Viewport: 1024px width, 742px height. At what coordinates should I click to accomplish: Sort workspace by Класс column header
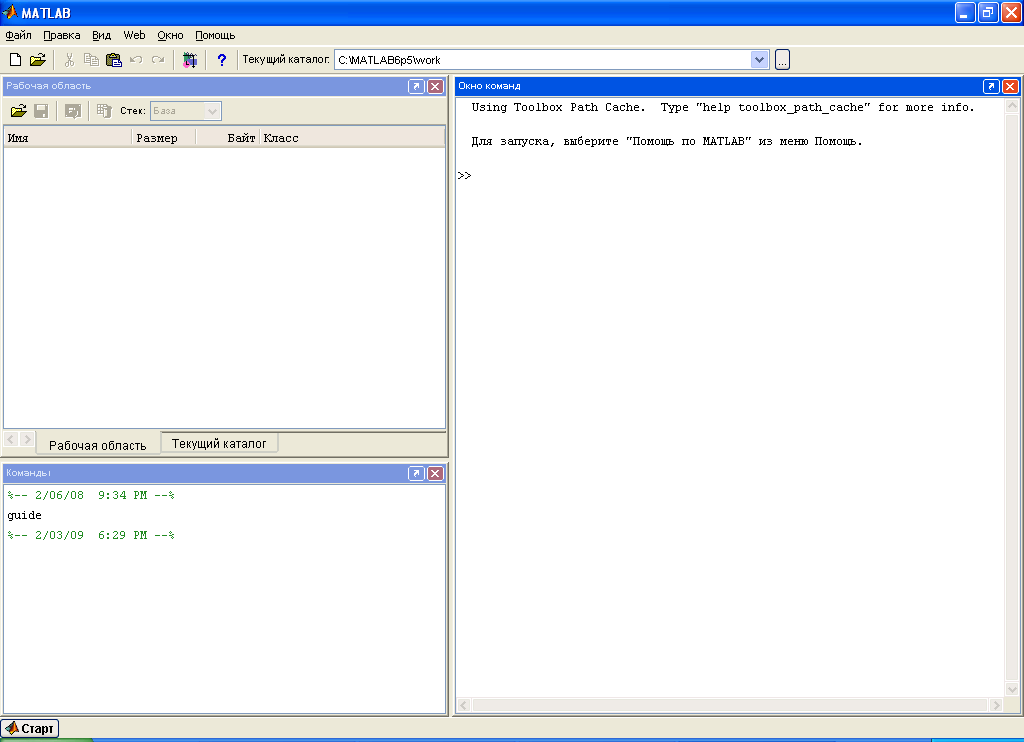tap(352, 138)
